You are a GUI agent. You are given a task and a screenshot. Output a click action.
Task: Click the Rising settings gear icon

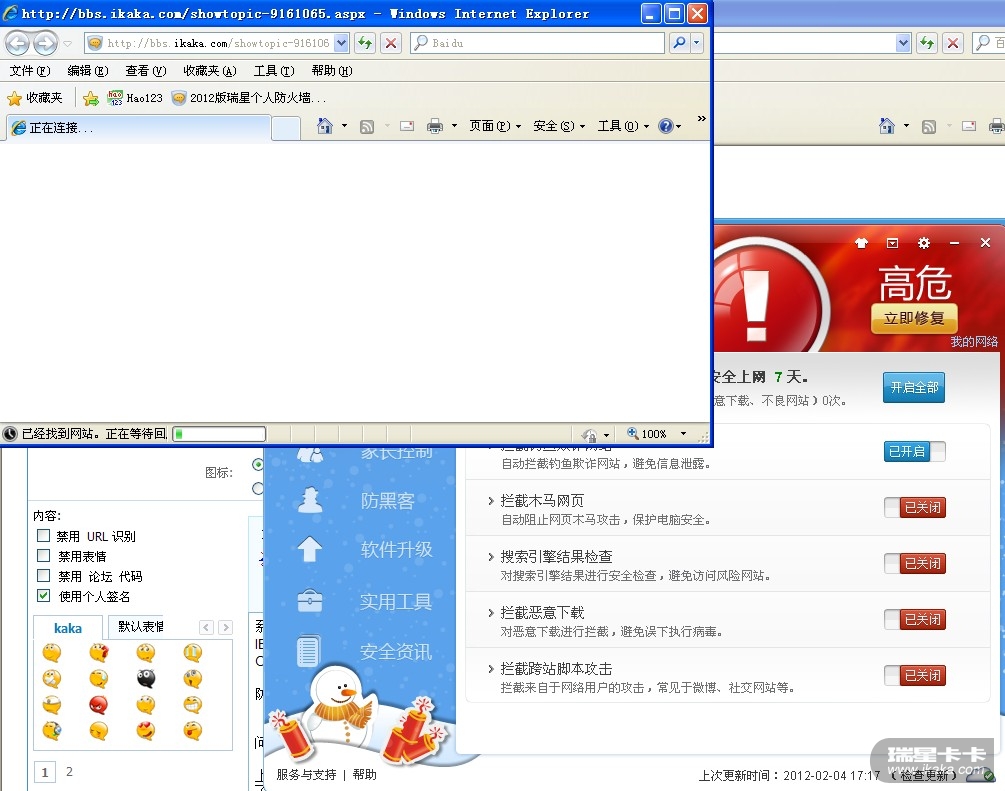[924, 243]
